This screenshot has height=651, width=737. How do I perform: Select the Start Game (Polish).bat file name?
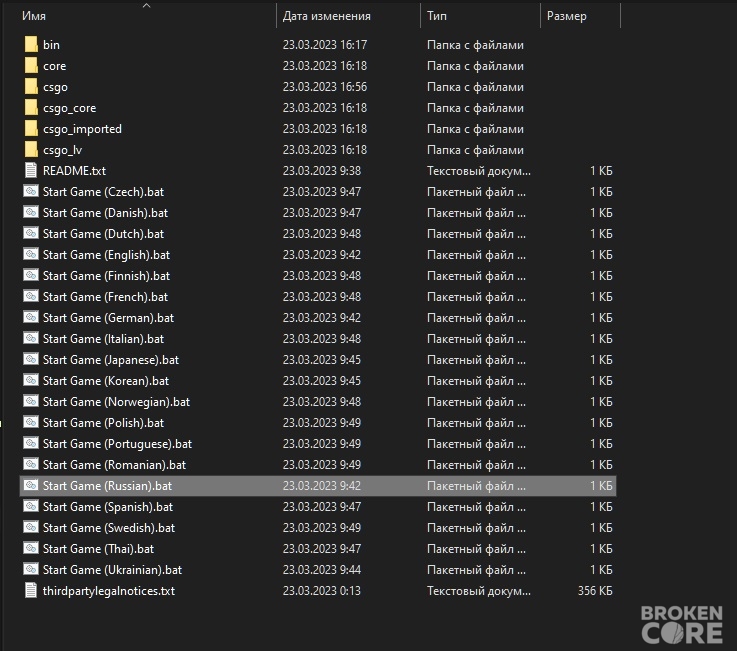pyautogui.click(x=103, y=423)
